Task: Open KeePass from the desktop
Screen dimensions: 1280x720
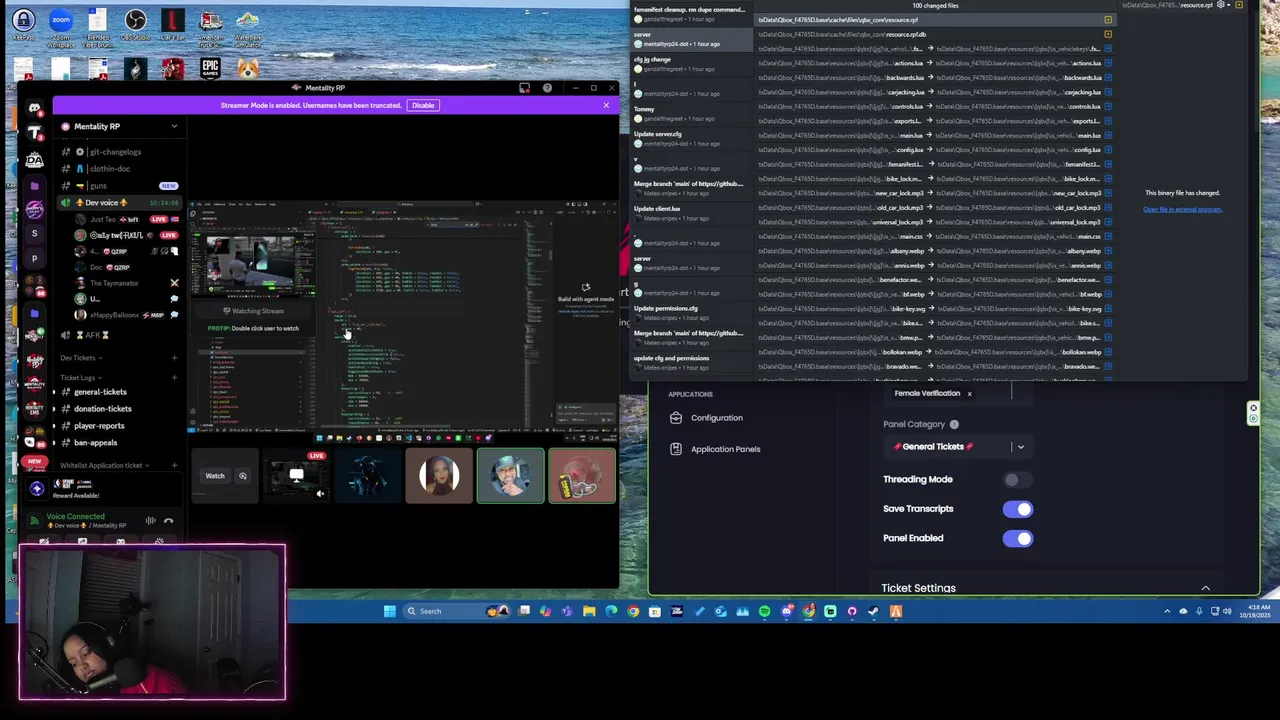Action: [23, 24]
